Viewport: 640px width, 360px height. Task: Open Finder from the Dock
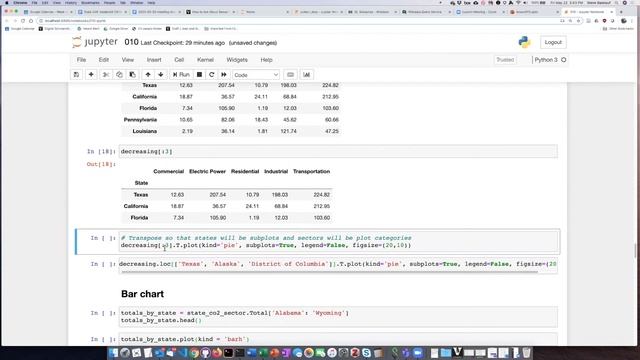113,353
